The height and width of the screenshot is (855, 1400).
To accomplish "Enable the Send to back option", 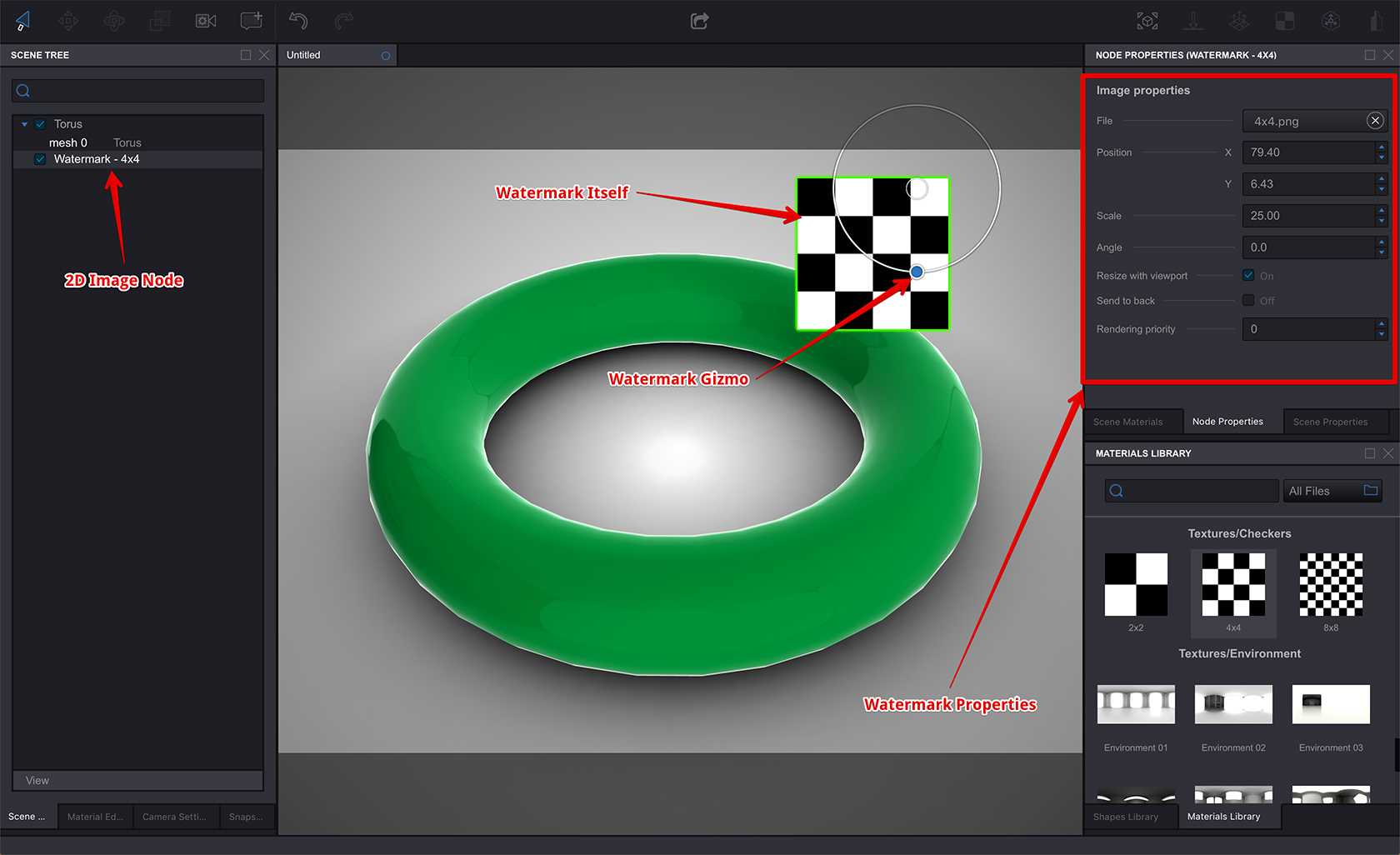I will (1247, 300).
